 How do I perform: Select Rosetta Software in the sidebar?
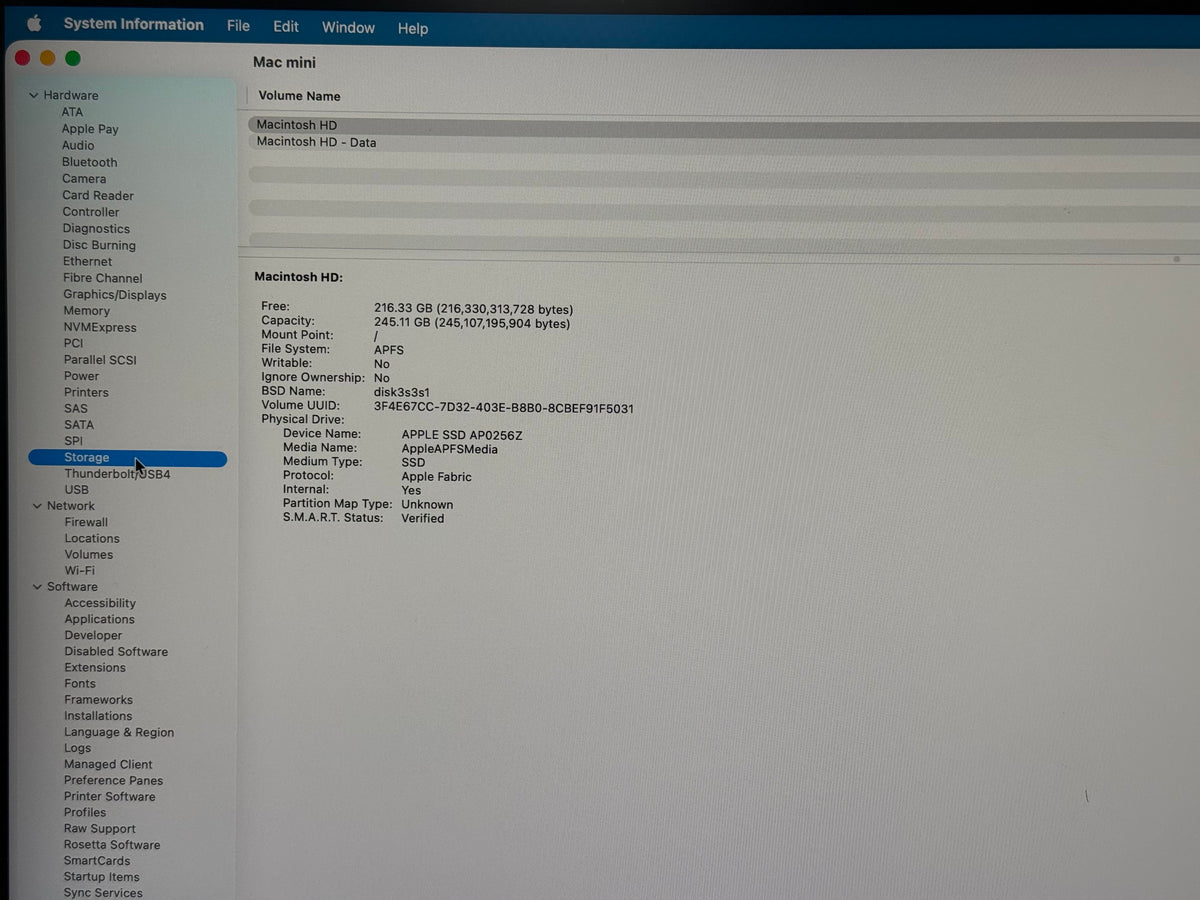(112, 845)
